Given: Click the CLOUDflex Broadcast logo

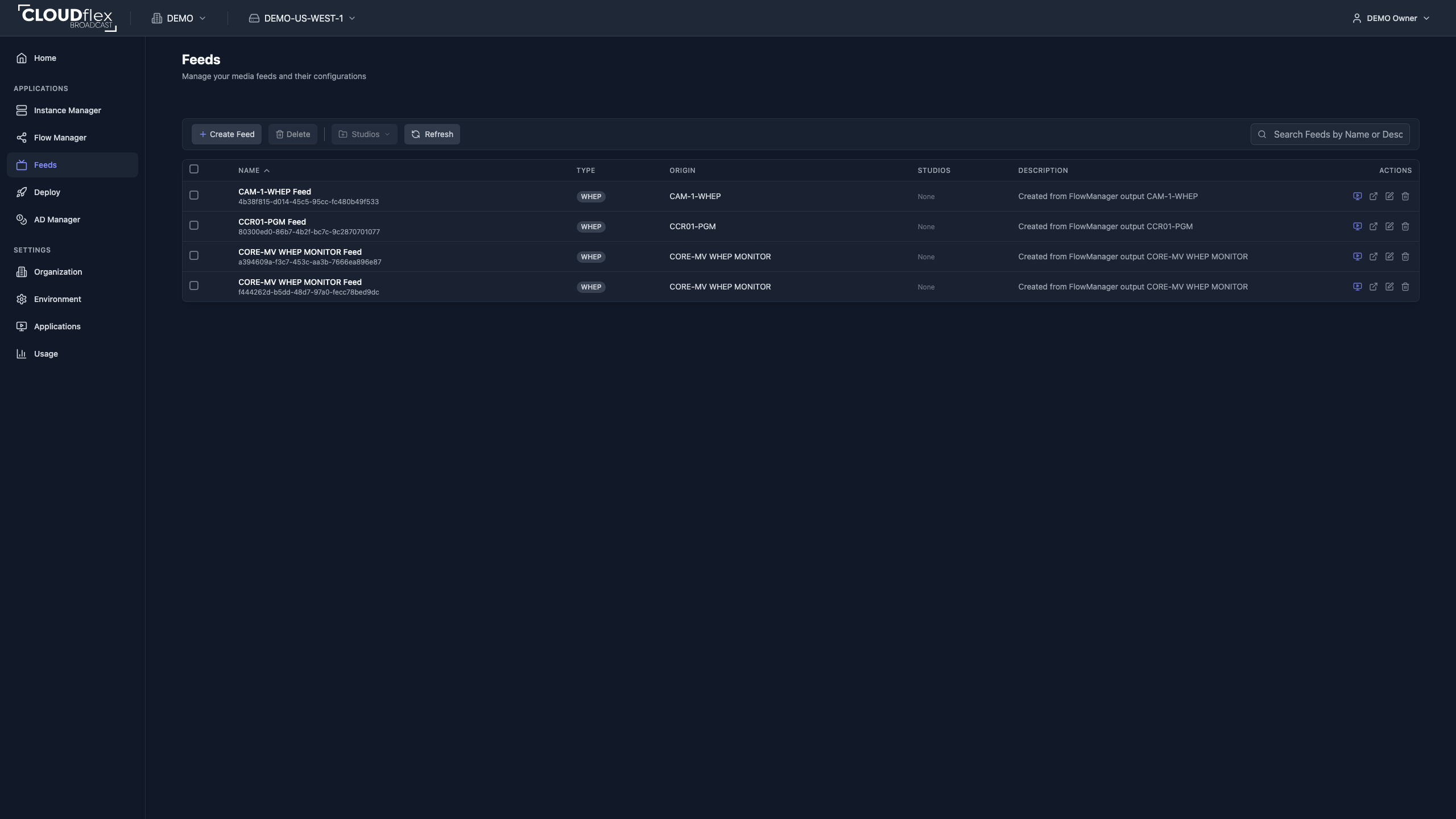Looking at the screenshot, I should [67, 18].
